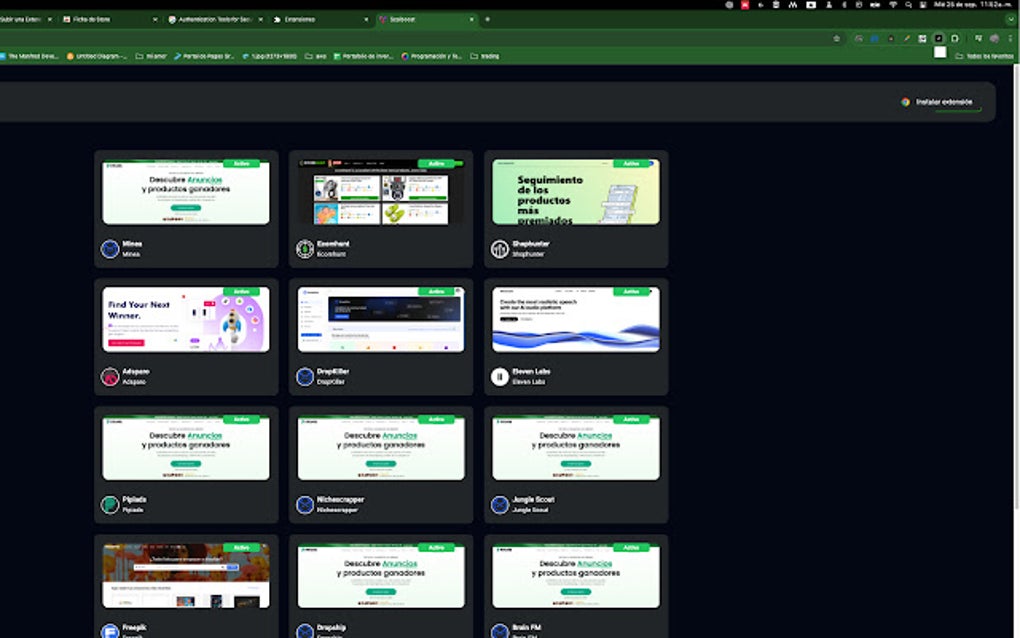Open the 'trading' bookmarks folder

point(489,55)
